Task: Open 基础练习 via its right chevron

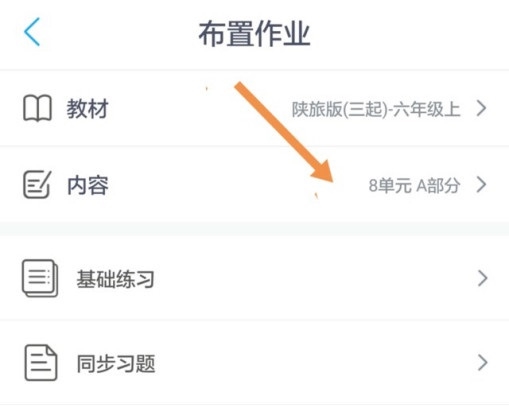Action: (x=482, y=278)
